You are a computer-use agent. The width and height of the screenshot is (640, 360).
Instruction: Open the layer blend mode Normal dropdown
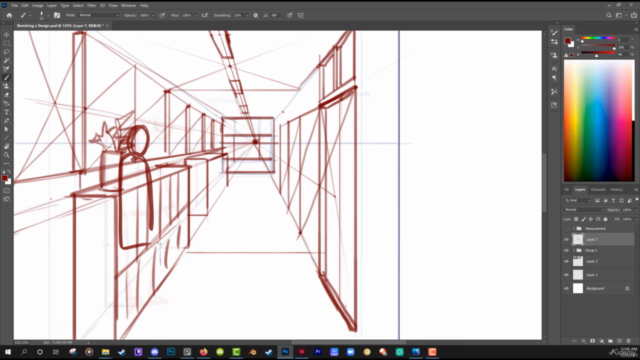(x=584, y=210)
